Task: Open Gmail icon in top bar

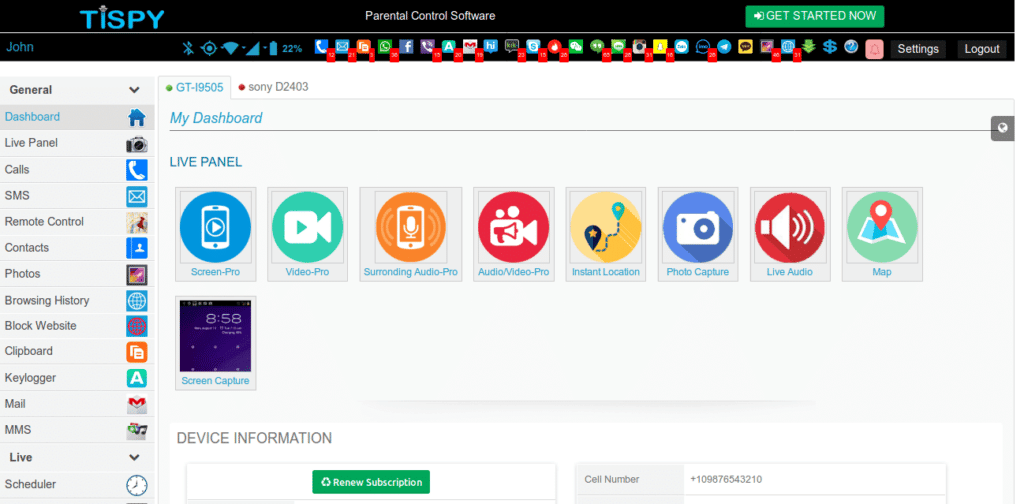Action: (x=470, y=46)
